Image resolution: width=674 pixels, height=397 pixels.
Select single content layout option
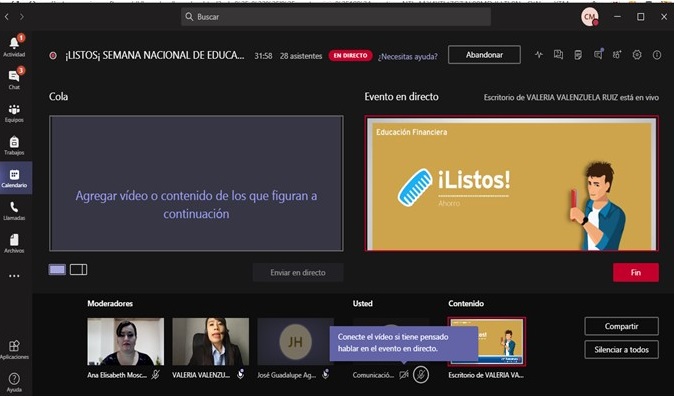click(x=57, y=270)
